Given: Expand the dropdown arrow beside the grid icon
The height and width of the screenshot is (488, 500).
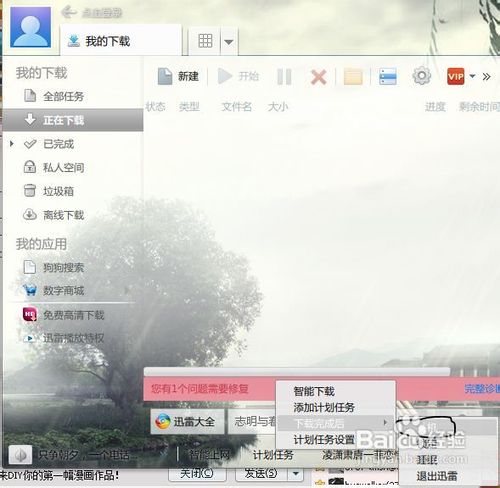Looking at the screenshot, I should (229, 42).
